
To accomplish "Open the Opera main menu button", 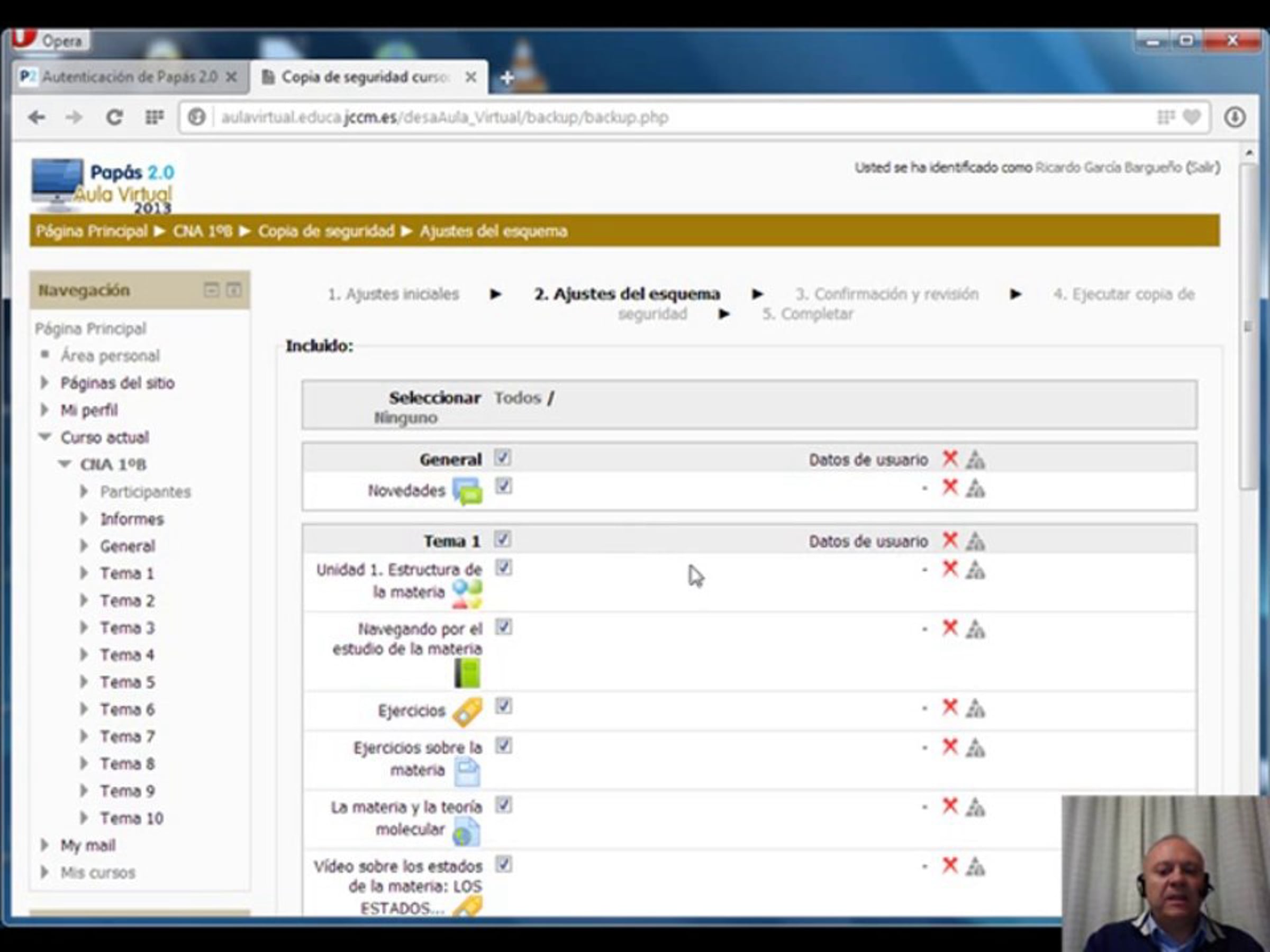I will (x=50, y=40).
